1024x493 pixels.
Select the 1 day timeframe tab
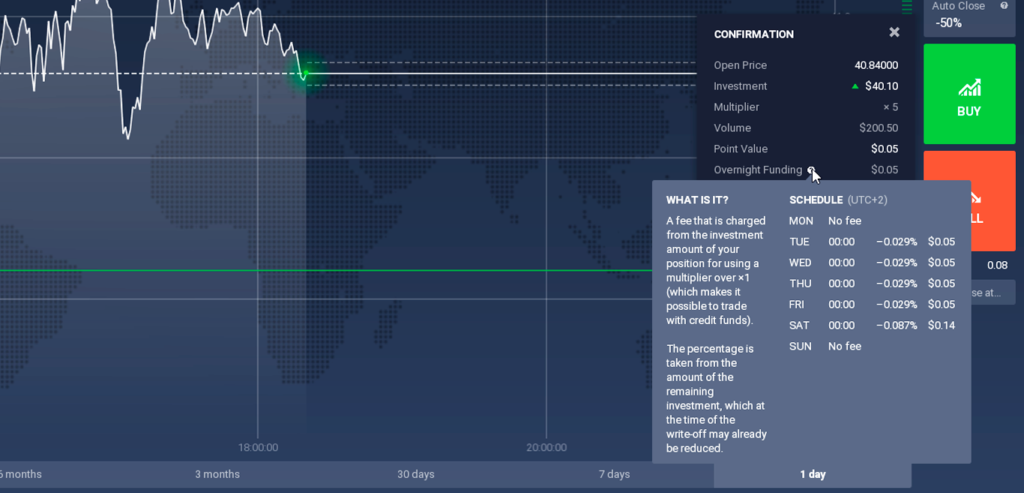[812, 475]
